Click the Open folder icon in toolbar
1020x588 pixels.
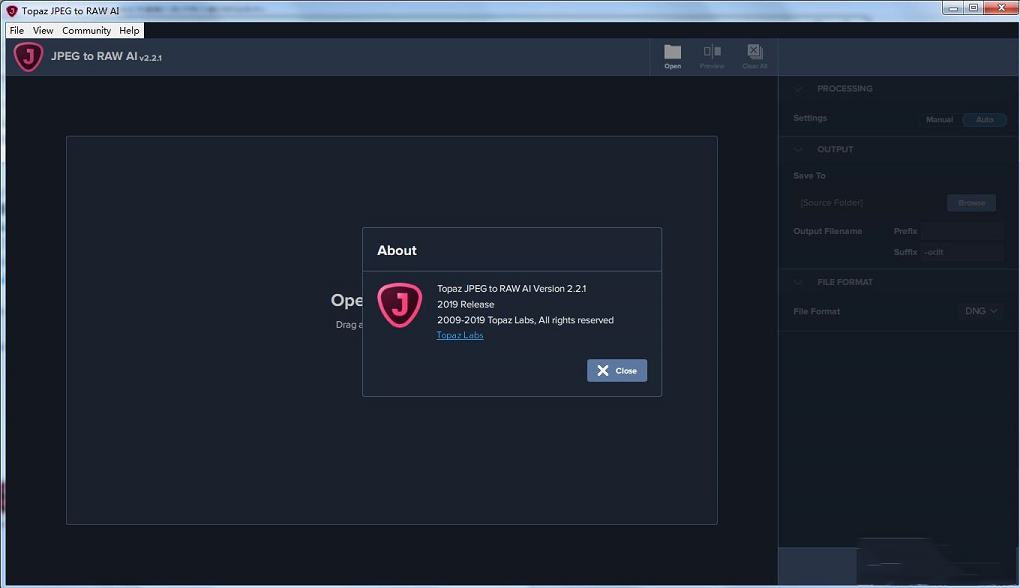(672, 54)
